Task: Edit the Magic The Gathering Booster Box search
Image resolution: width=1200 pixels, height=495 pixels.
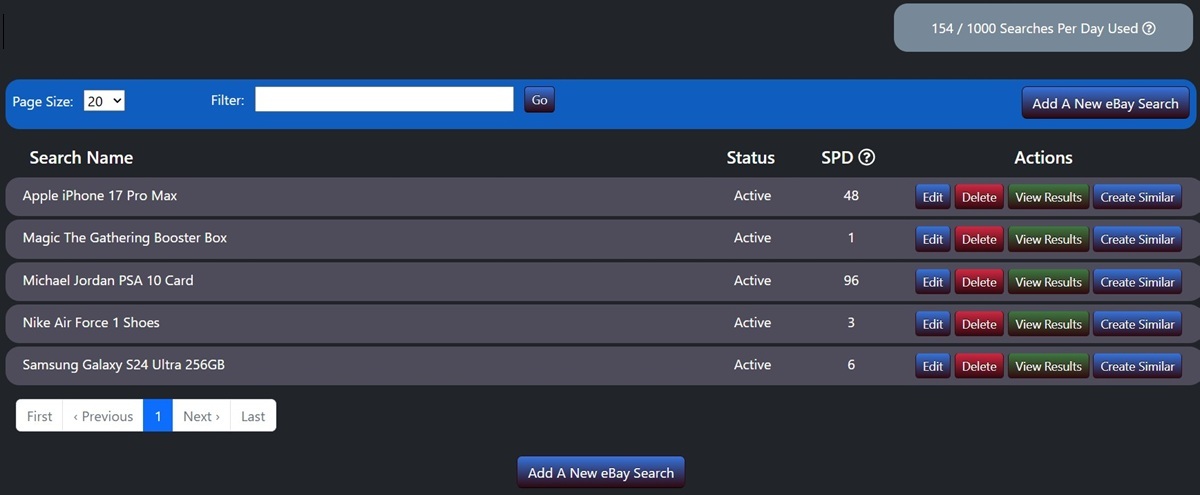Action: 933,239
